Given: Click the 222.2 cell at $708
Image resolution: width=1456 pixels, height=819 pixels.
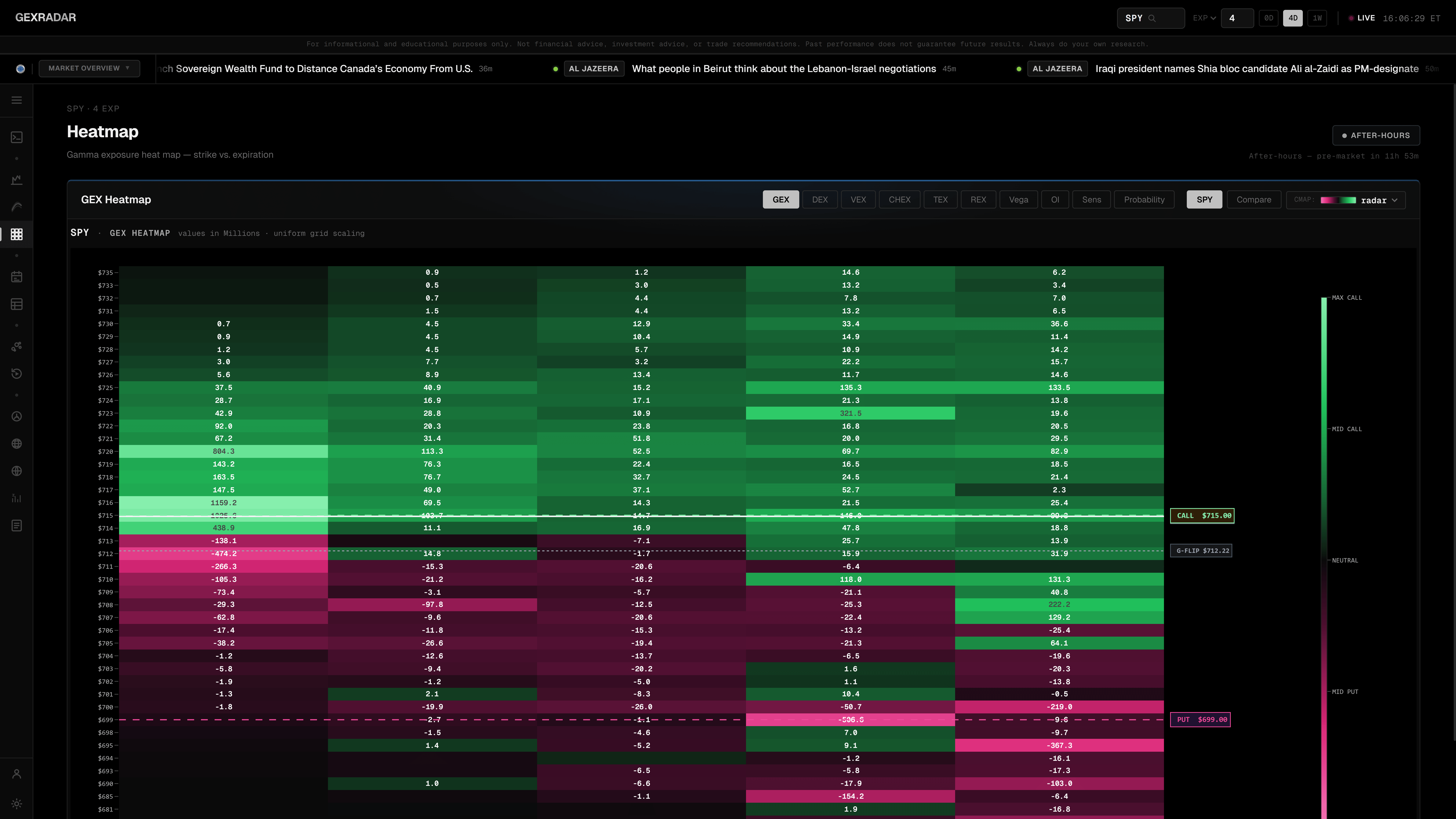Looking at the screenshot, I should coord(1059,605).
